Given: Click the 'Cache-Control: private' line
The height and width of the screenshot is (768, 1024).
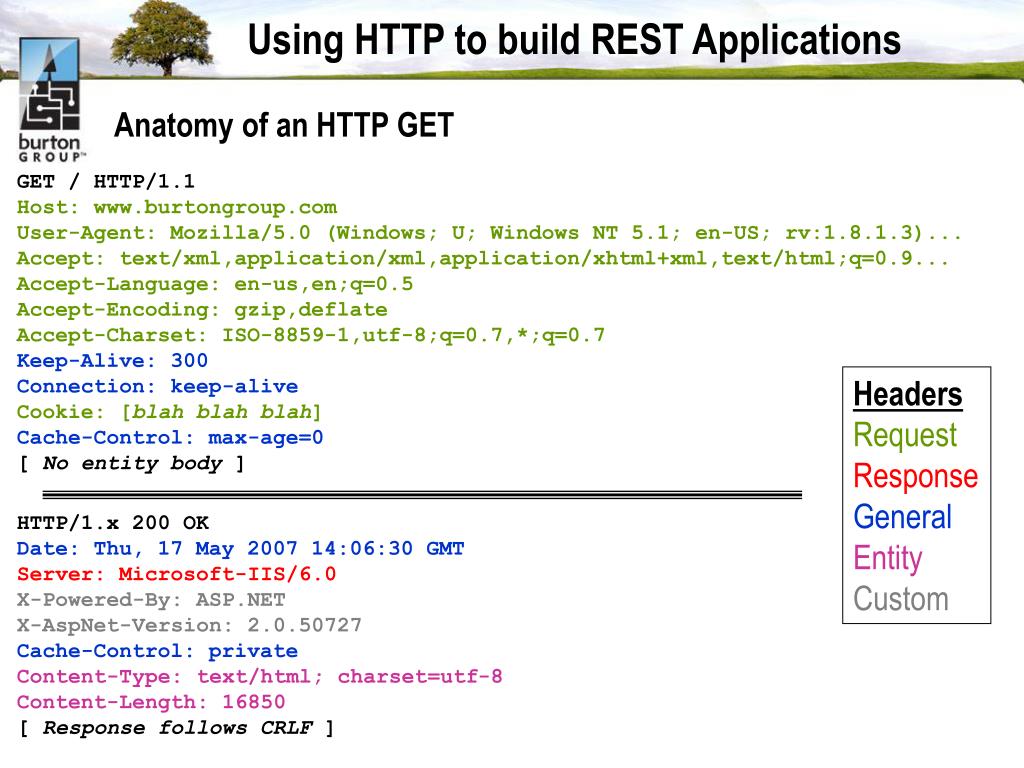Looking at the screenshot, I should click(x=157, y=650).
